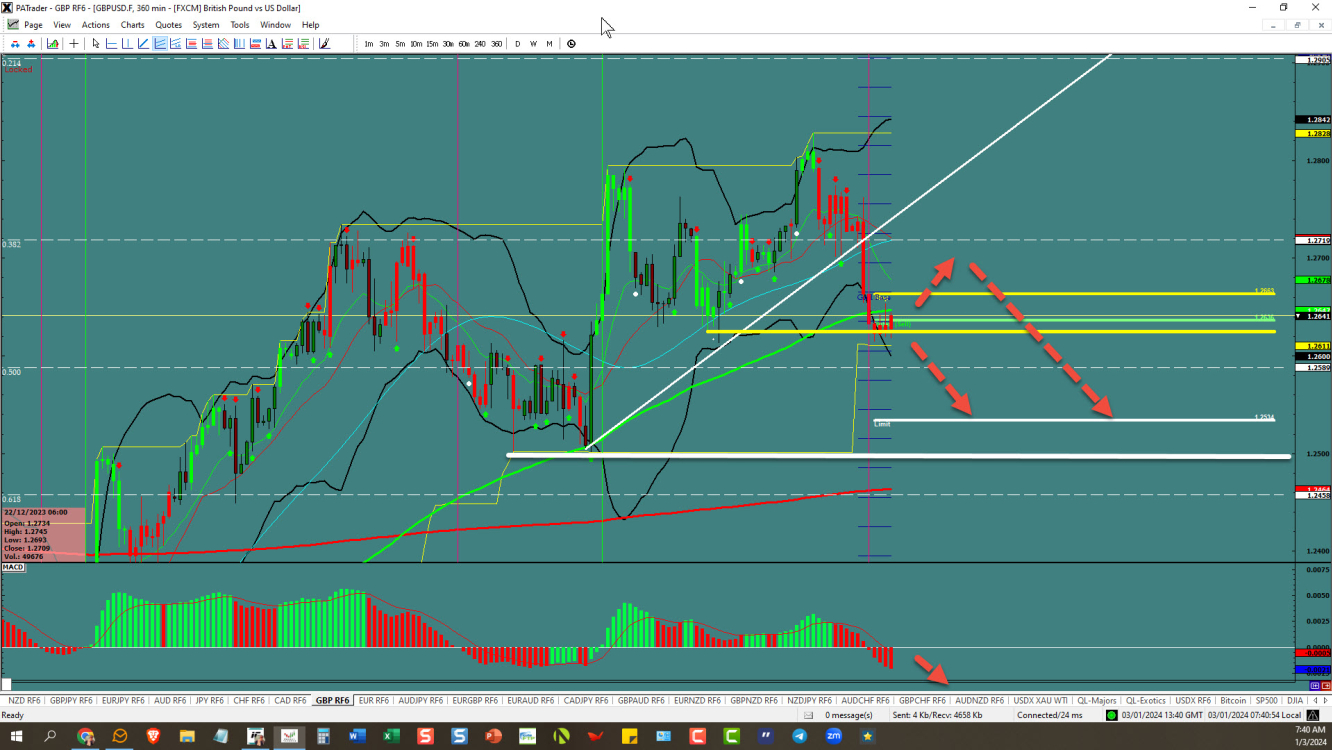Click the text label tool (A icon)
Screen dimensions: 1332x750
[271, 43]
